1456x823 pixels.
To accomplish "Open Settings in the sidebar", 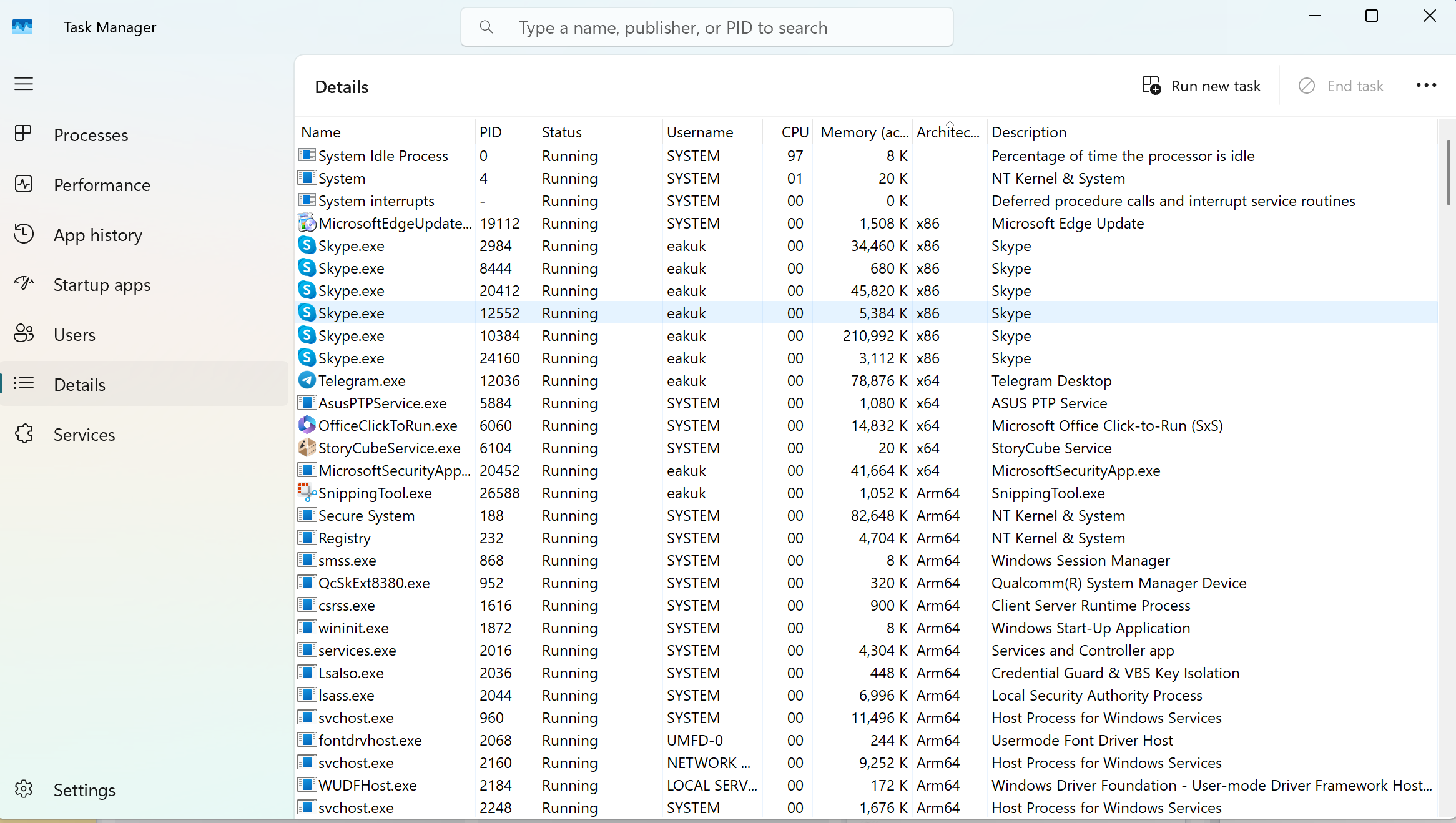I will (x=145, y=789).
